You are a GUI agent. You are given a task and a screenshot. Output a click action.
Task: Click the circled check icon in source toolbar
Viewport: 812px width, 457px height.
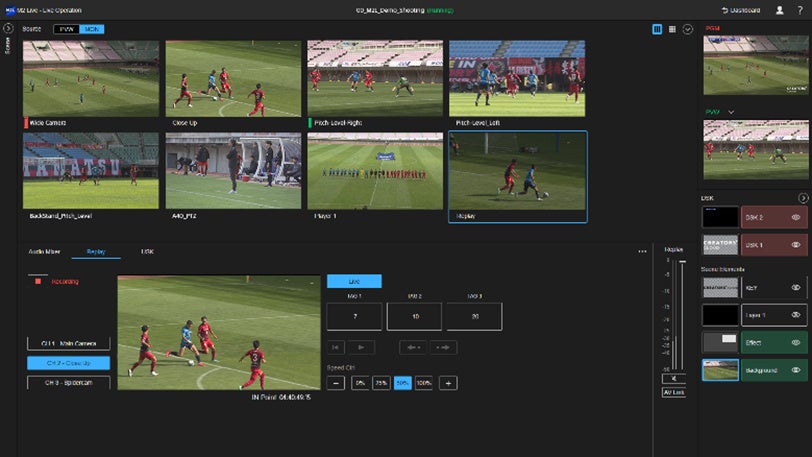(x=688, y=29)
